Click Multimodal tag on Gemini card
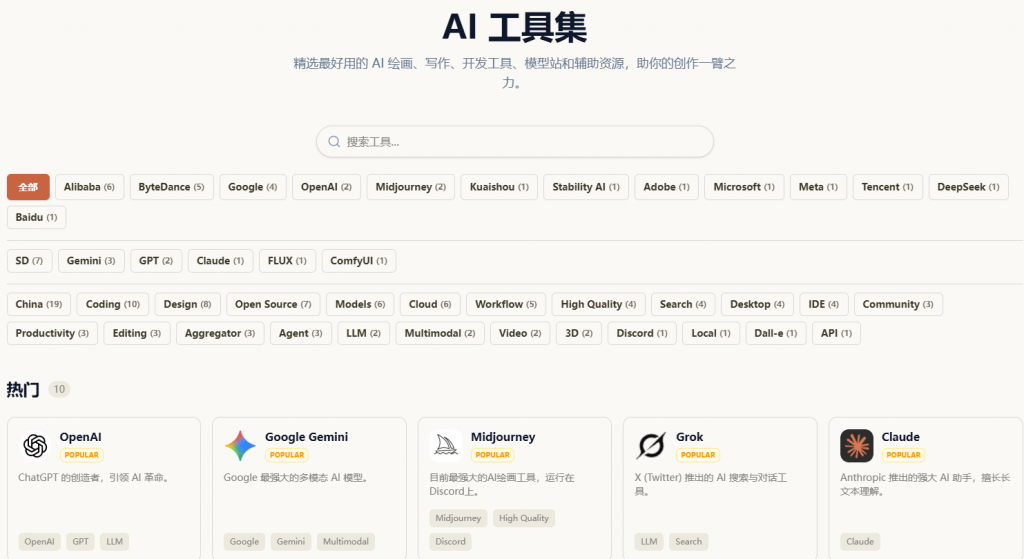Image resolution: width=1024 pixels, height=559 pixels. (x=345, y=541)
